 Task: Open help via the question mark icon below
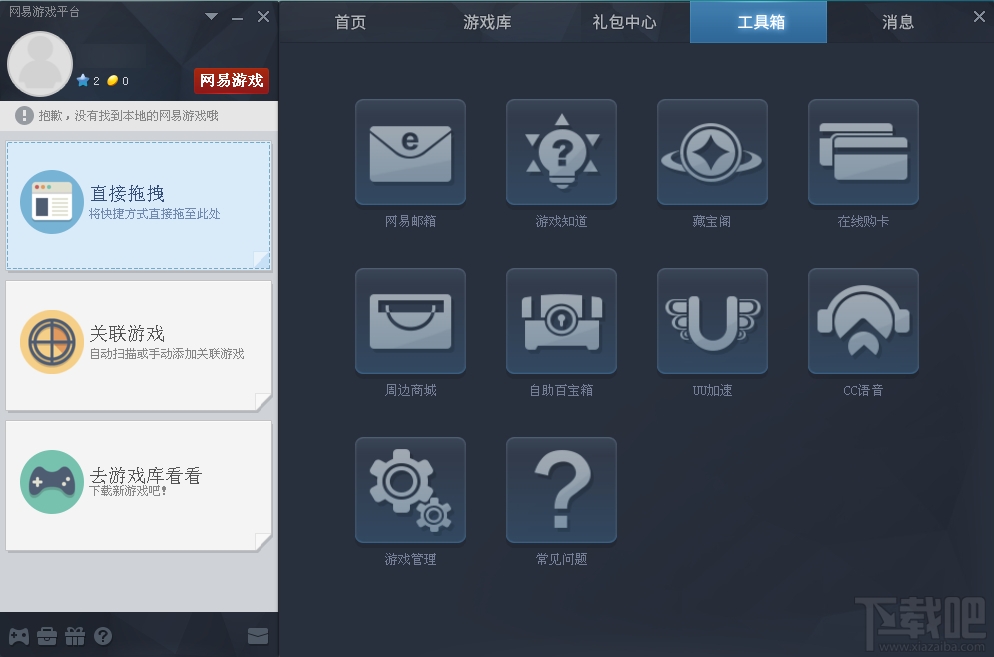point(102,636)
